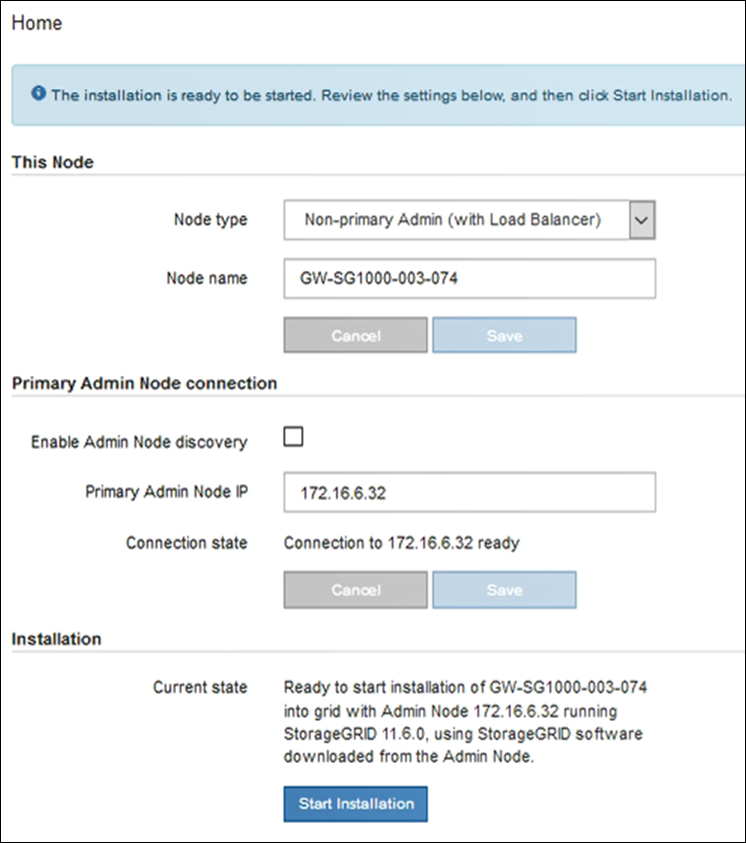Viewport: 746px width, 843px height.
Task: Click the installation ready banner message
Action: (392, 95)
